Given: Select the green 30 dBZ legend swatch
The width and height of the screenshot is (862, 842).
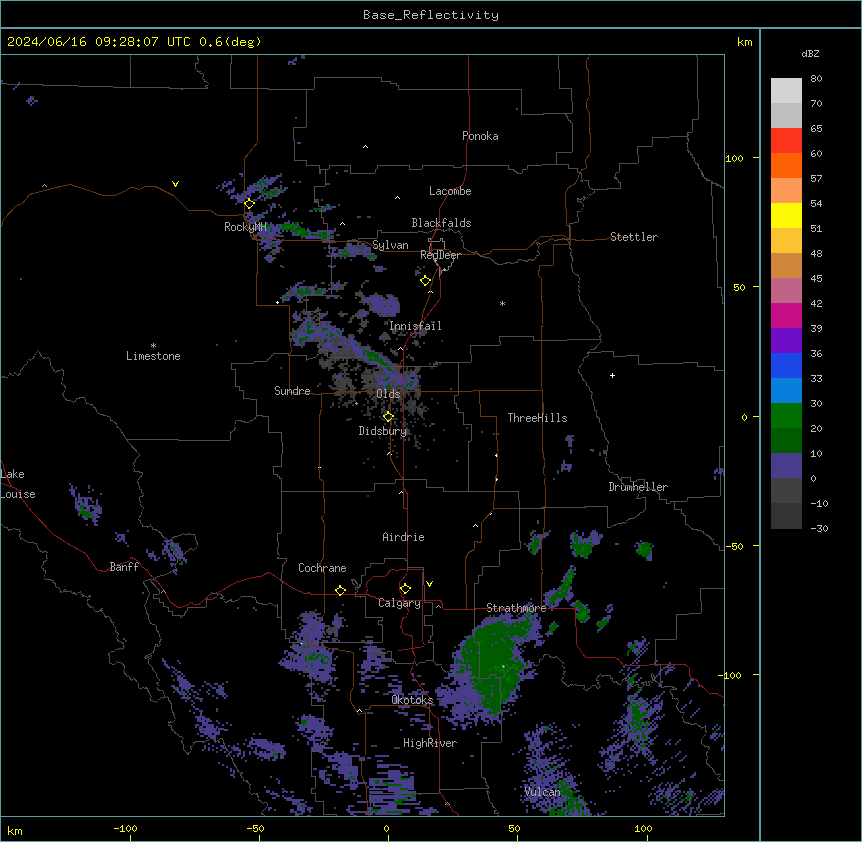Looking at the screenshot, I should coord(786,416).
